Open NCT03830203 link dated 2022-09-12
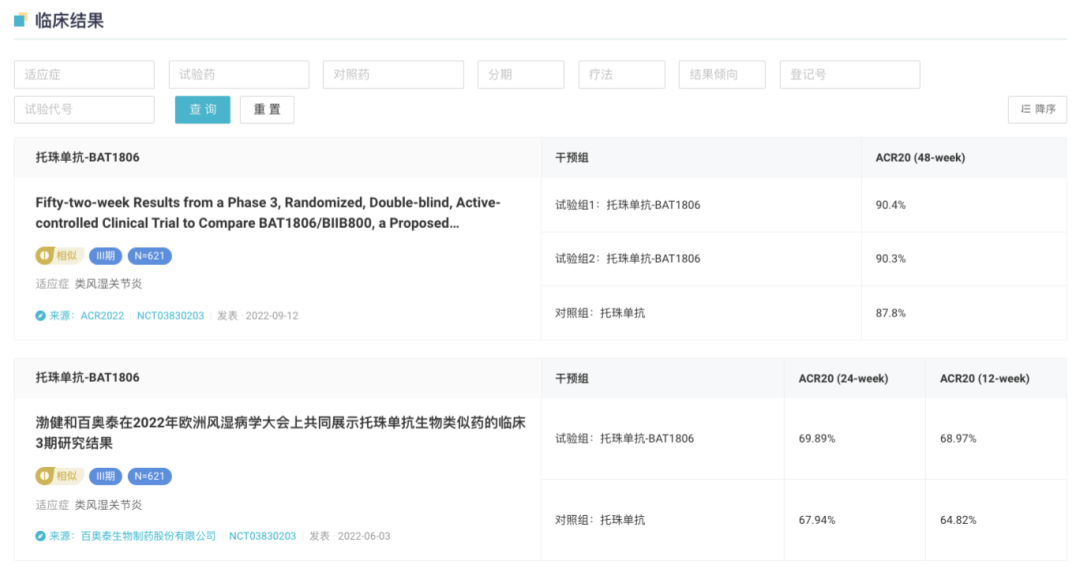The width and height of the screenshot is (1080, 572). pos(170,316)
